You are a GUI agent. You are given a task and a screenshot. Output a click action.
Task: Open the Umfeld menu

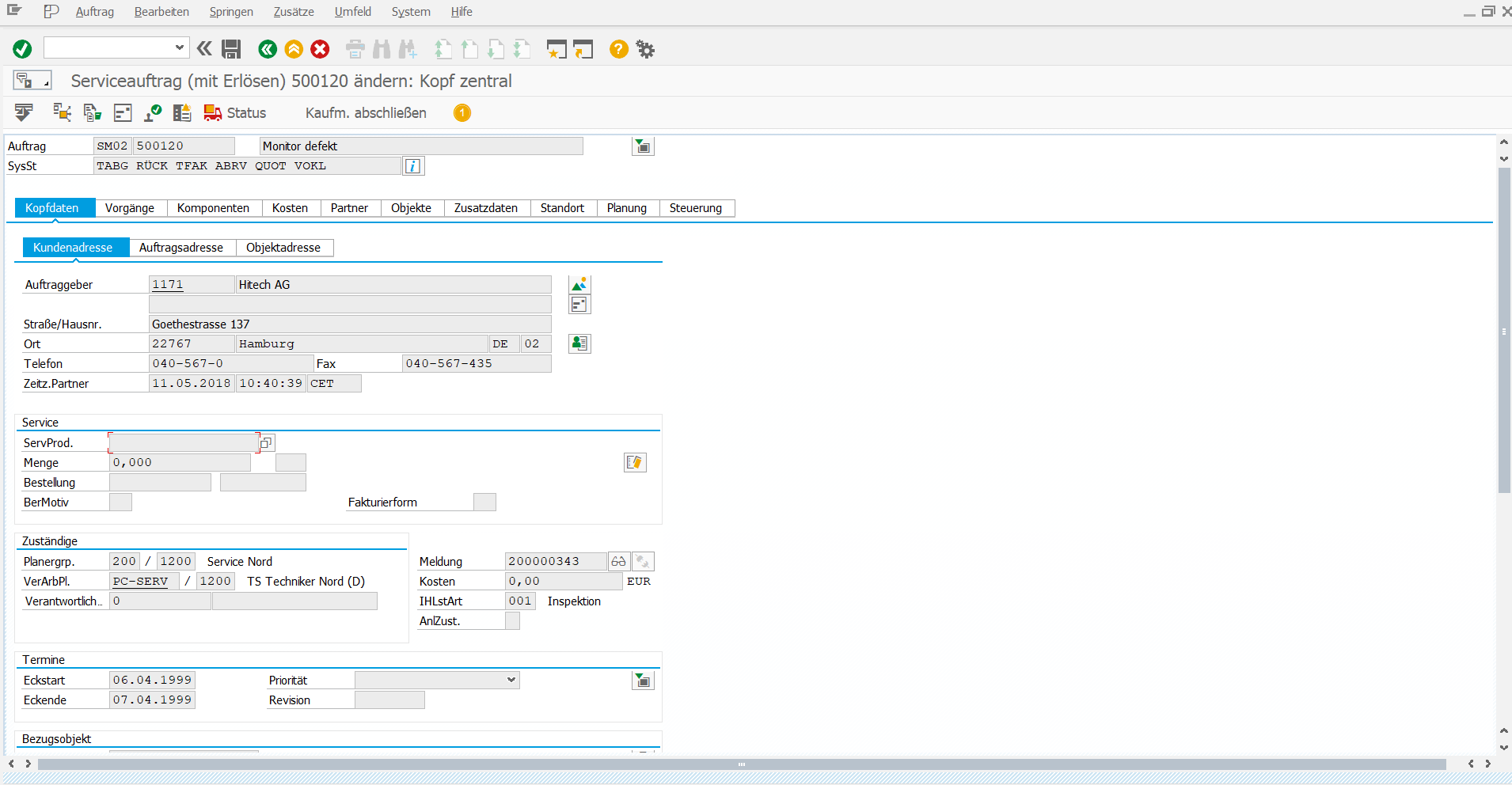point(352,12)
